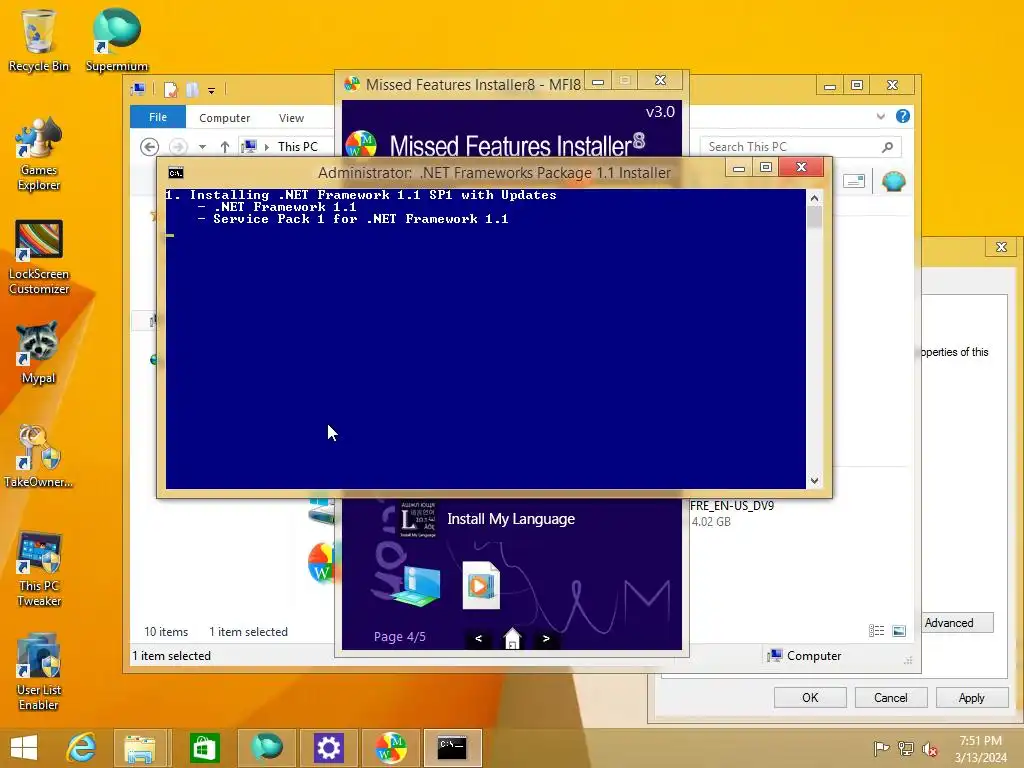
Task: Click the console scrollbar up arrow
Action: [x=814, y=198]
